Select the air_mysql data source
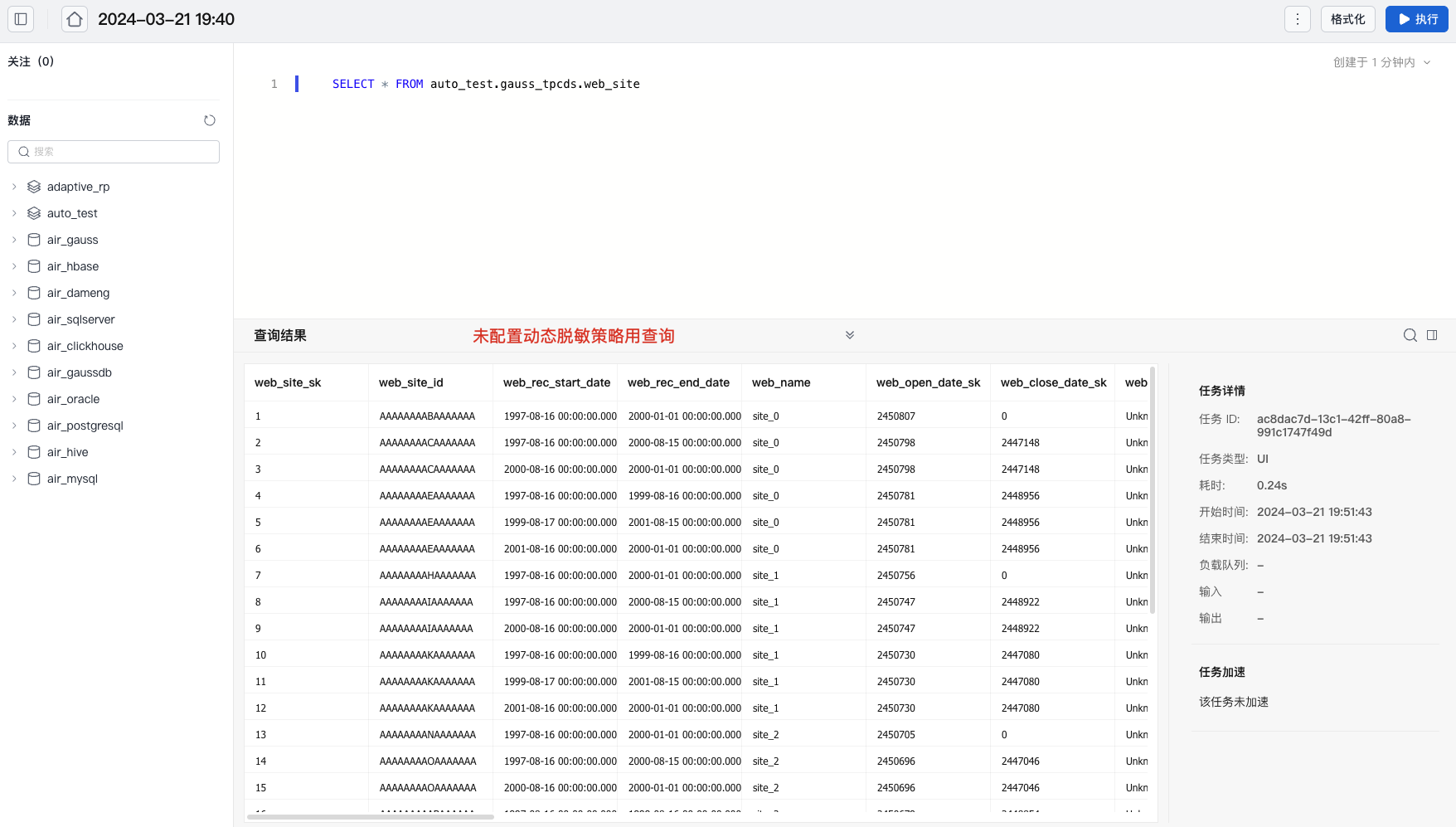Image resolution: width=1456 pixels, height=827 pixels. (x=72, y=479)
